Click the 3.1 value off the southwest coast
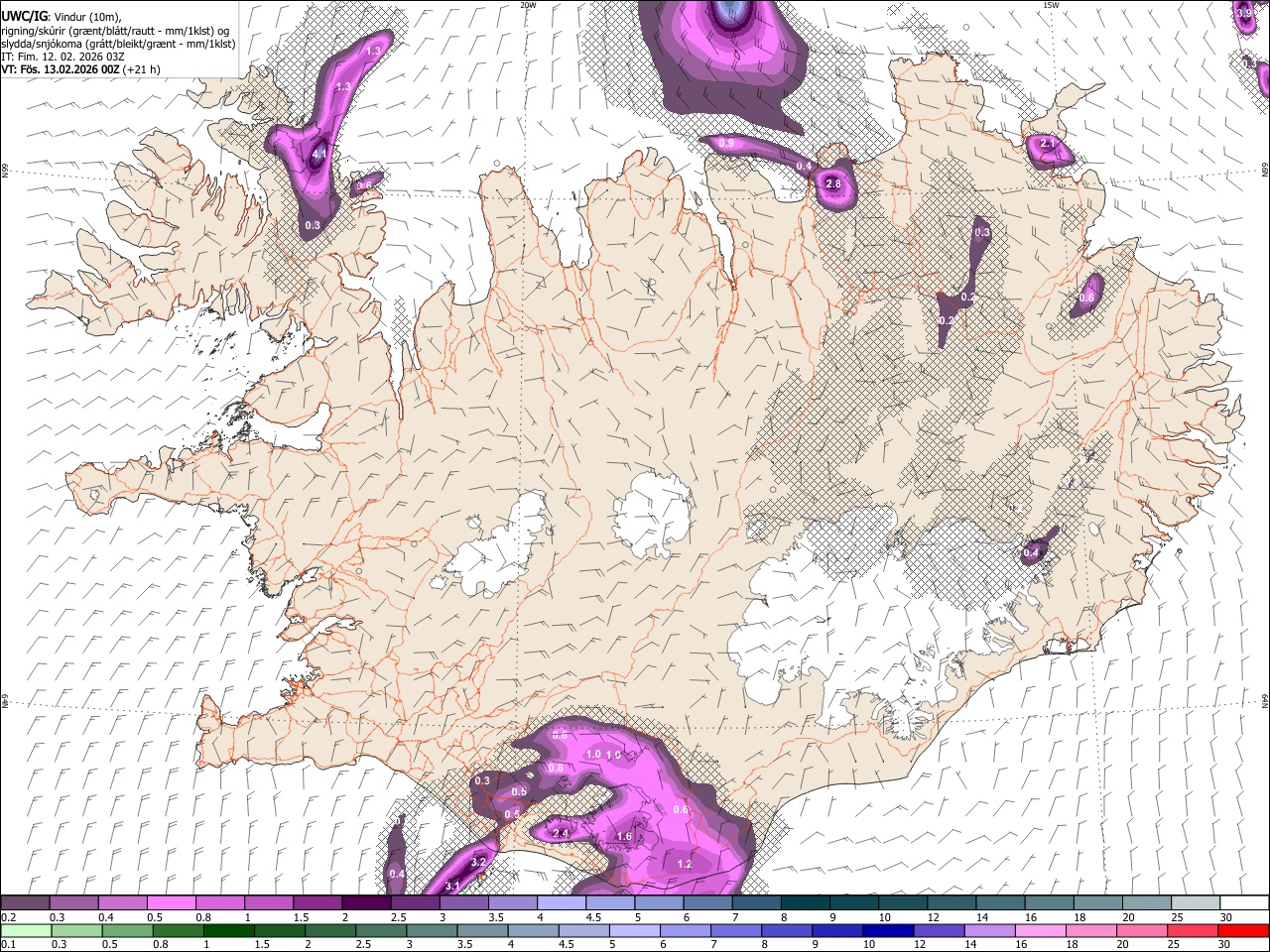This screenshot has width=1270, height=952. [452, 886]
